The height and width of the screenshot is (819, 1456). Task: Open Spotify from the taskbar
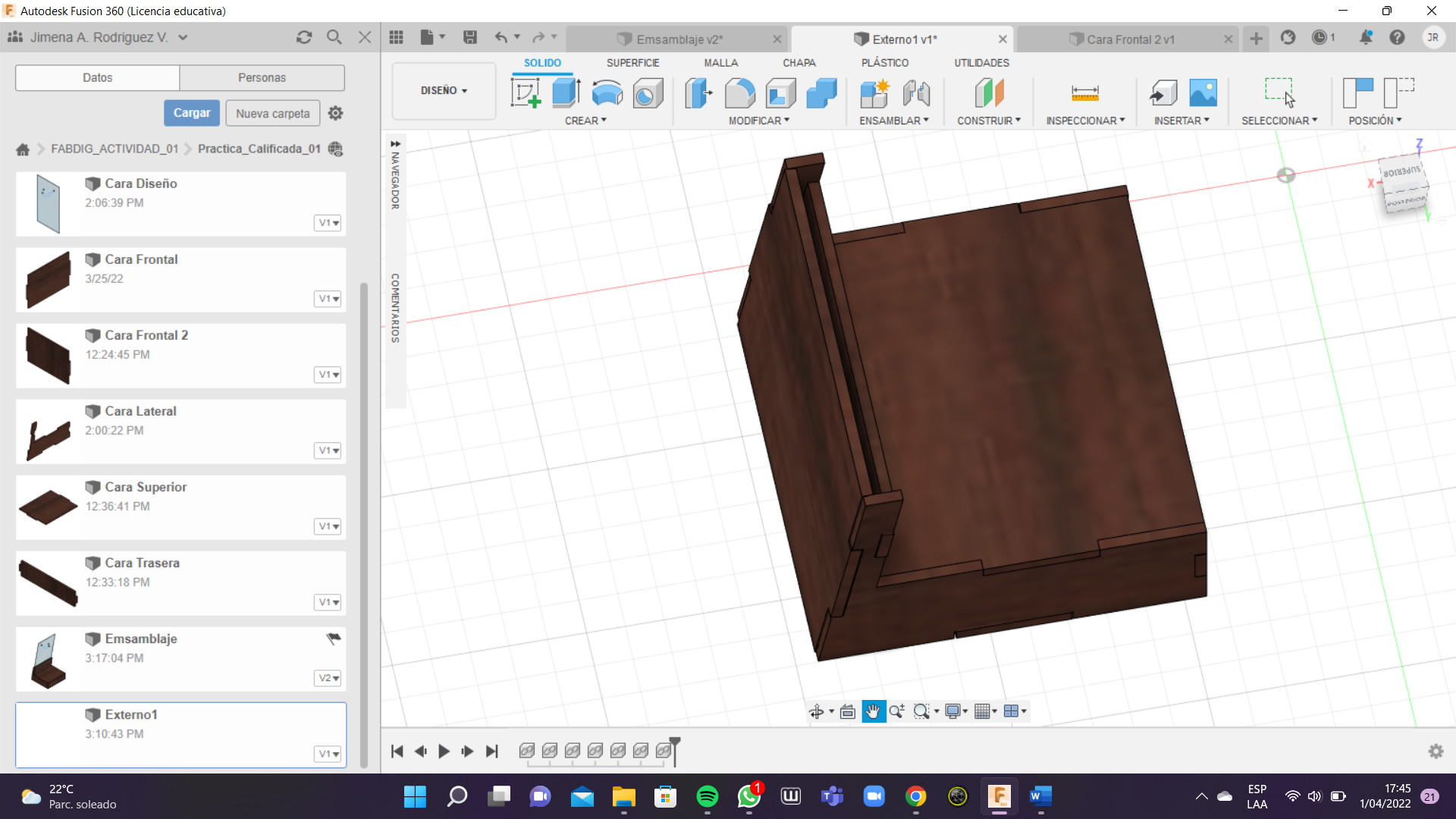pos(707,796)
